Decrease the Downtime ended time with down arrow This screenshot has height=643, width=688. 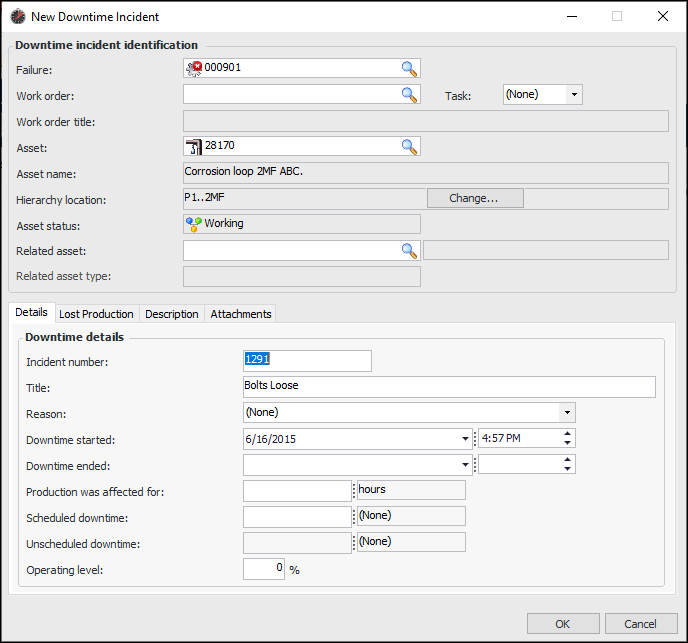pos(568,469)
